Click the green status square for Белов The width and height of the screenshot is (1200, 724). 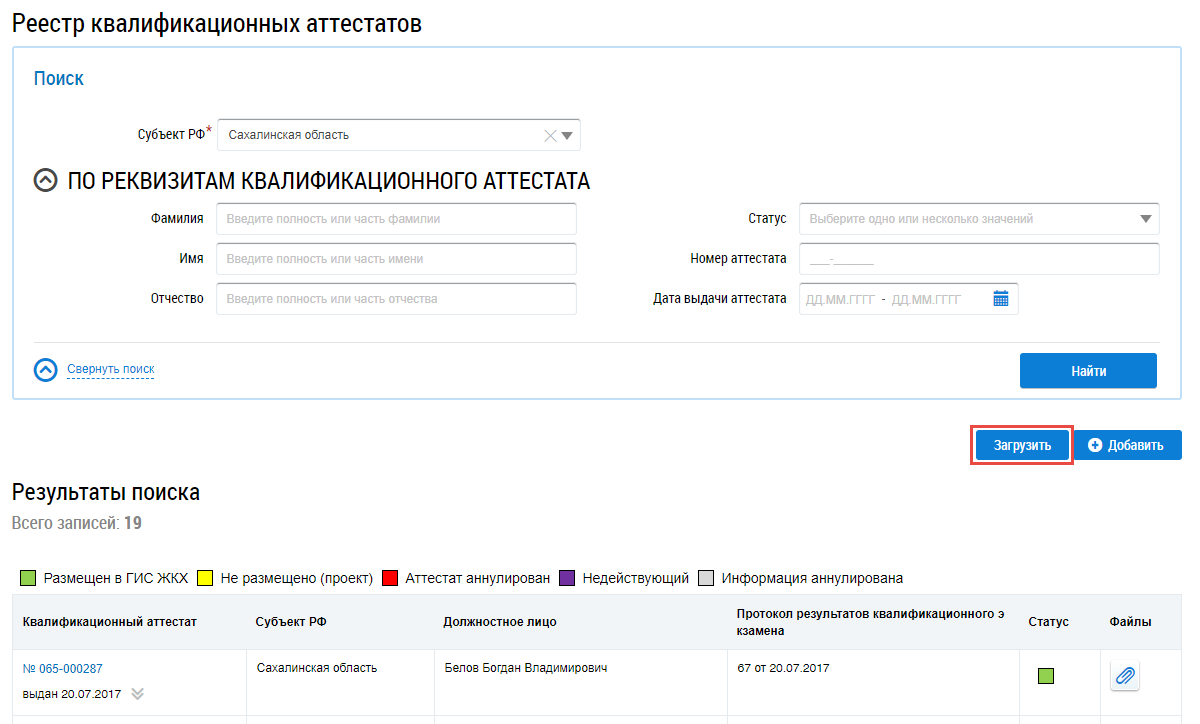tap(1045, 677)
